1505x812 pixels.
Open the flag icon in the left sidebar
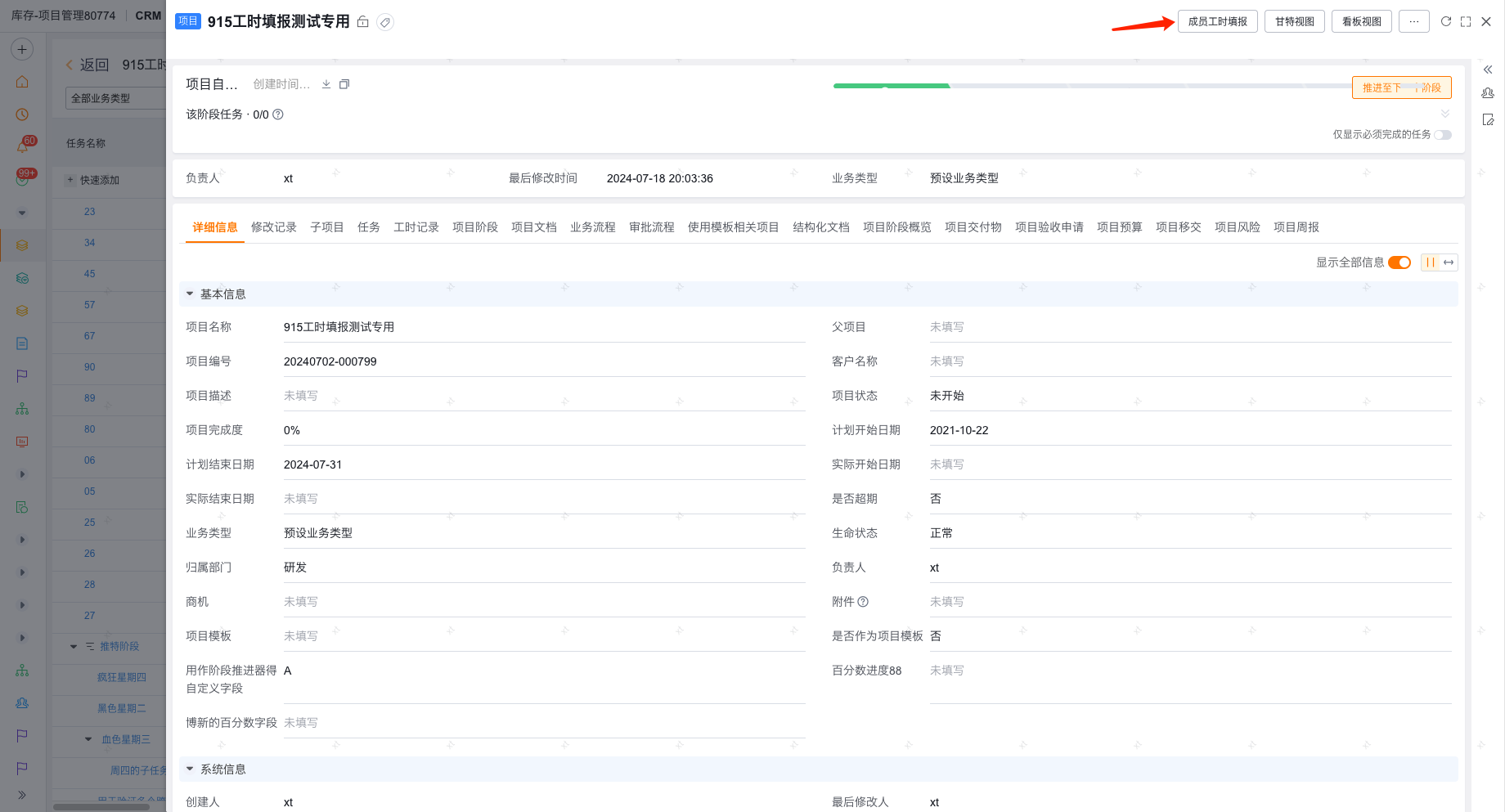[21, 375]
